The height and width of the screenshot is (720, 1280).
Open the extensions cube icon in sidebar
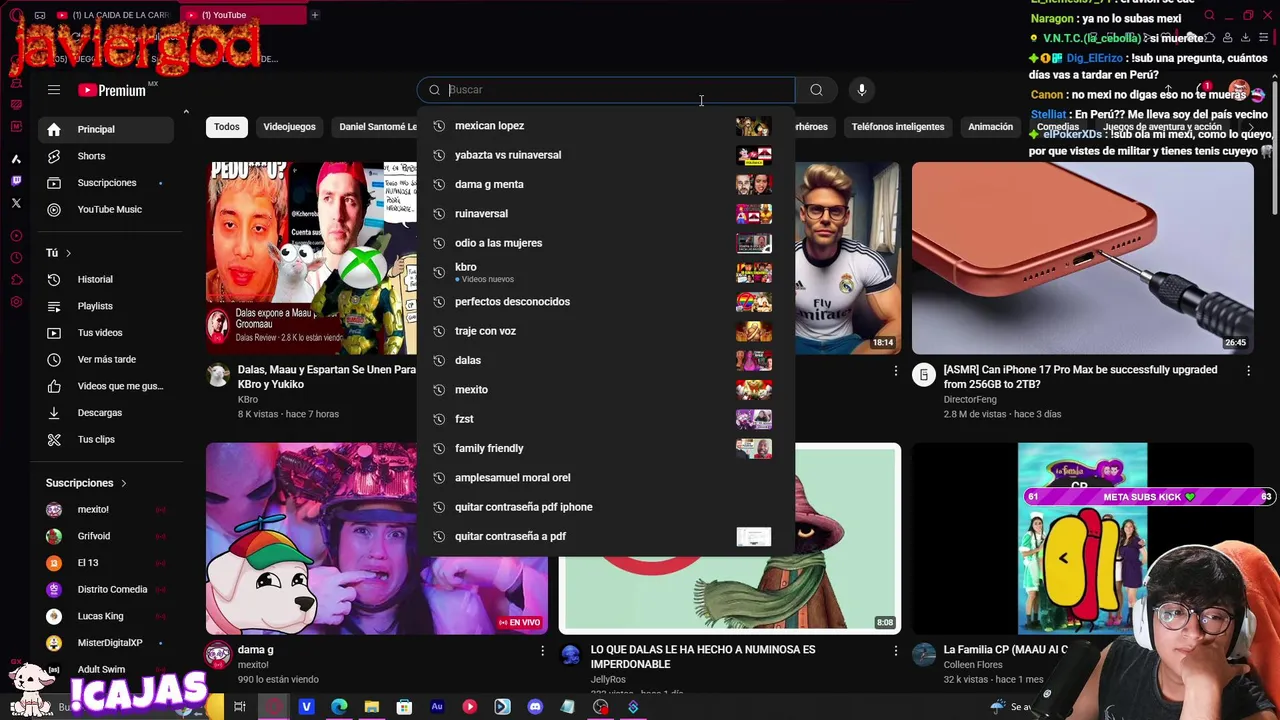coord(16,280)
